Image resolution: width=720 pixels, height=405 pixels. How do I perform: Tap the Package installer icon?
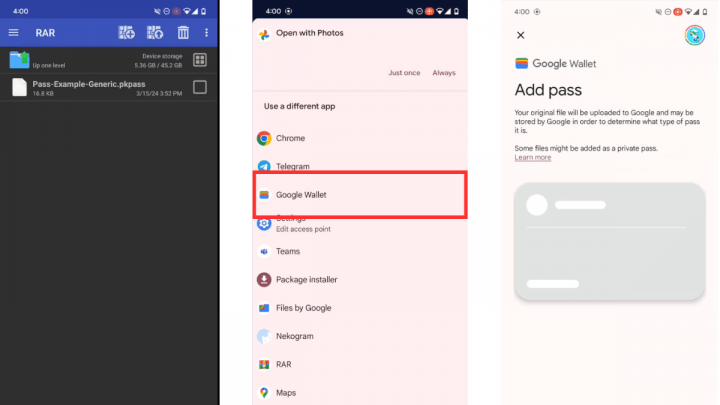click(x=264, y=279)
